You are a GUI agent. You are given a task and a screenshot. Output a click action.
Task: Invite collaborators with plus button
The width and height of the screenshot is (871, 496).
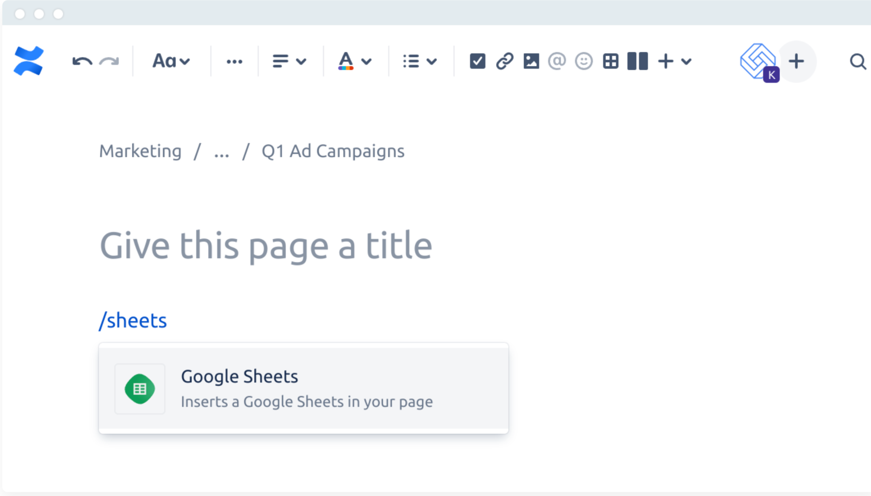pos(796,62)
